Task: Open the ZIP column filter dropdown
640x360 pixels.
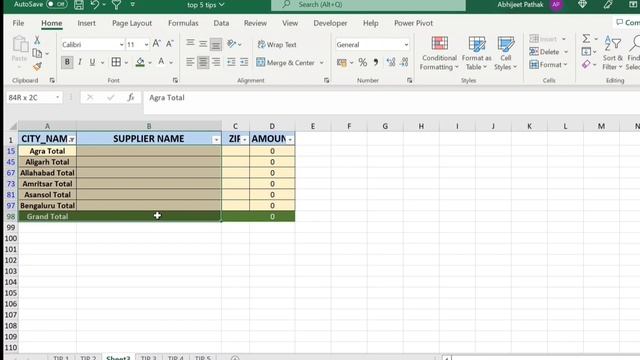Action: pos(244,140)
